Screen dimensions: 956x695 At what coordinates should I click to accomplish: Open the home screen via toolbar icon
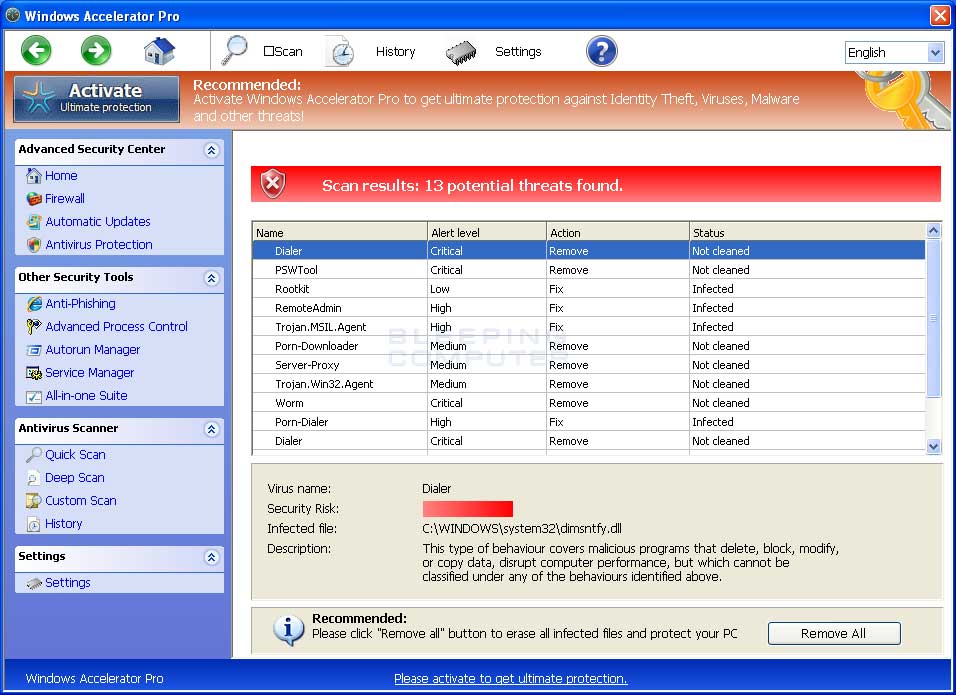(x=157, y=50)
